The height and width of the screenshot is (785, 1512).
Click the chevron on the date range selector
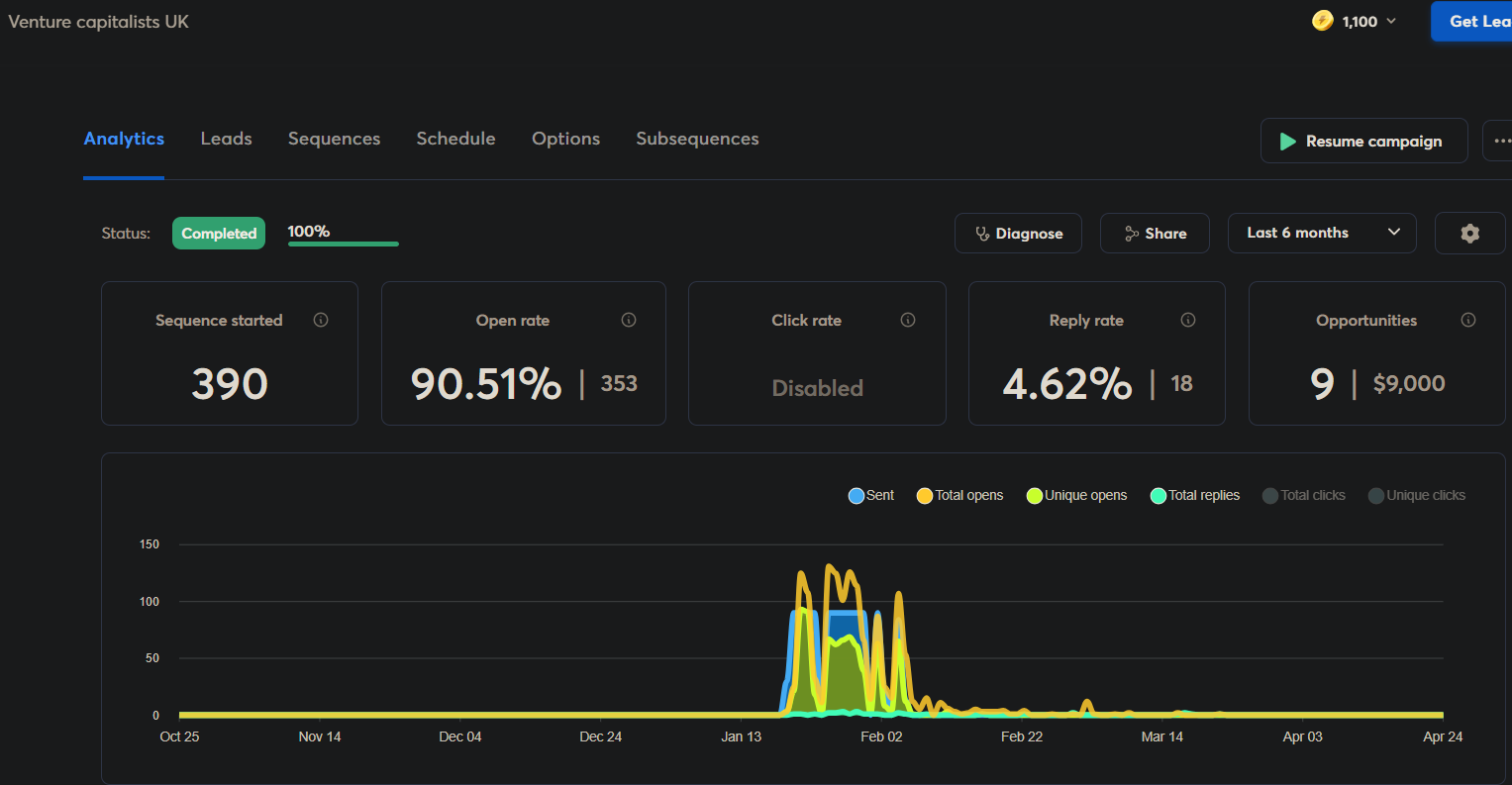[x=1394, y=233]
